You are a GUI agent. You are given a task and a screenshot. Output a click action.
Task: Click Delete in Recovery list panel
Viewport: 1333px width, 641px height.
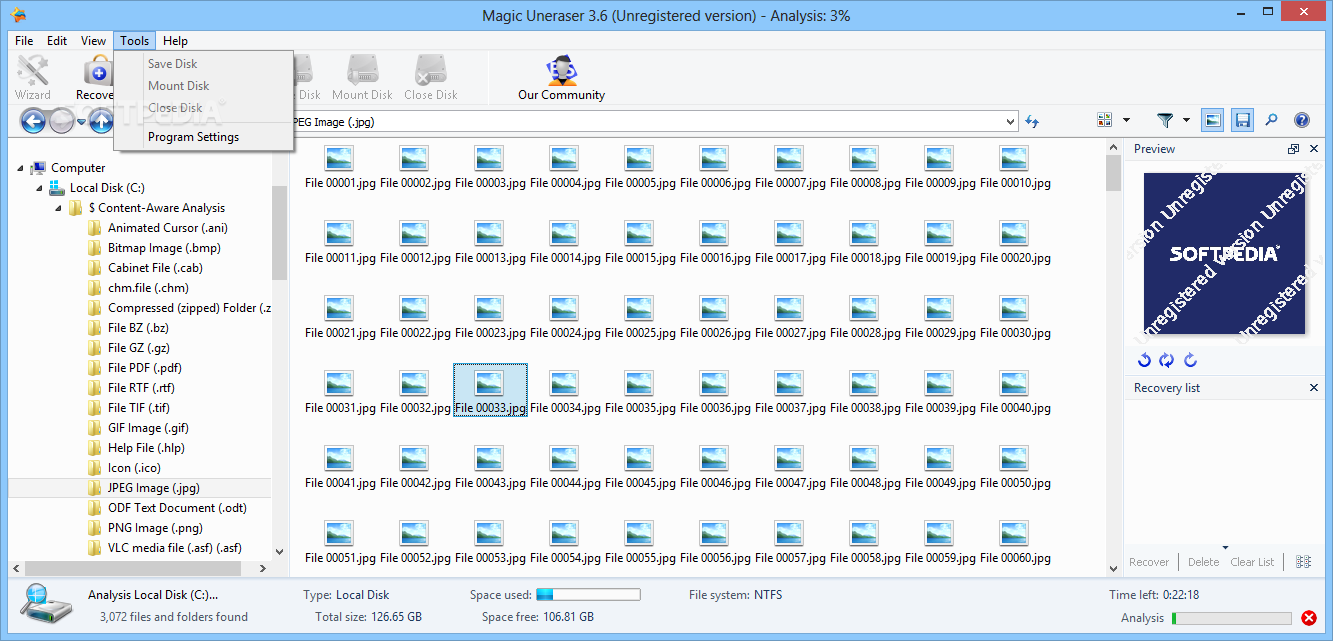pos(1203,562)
